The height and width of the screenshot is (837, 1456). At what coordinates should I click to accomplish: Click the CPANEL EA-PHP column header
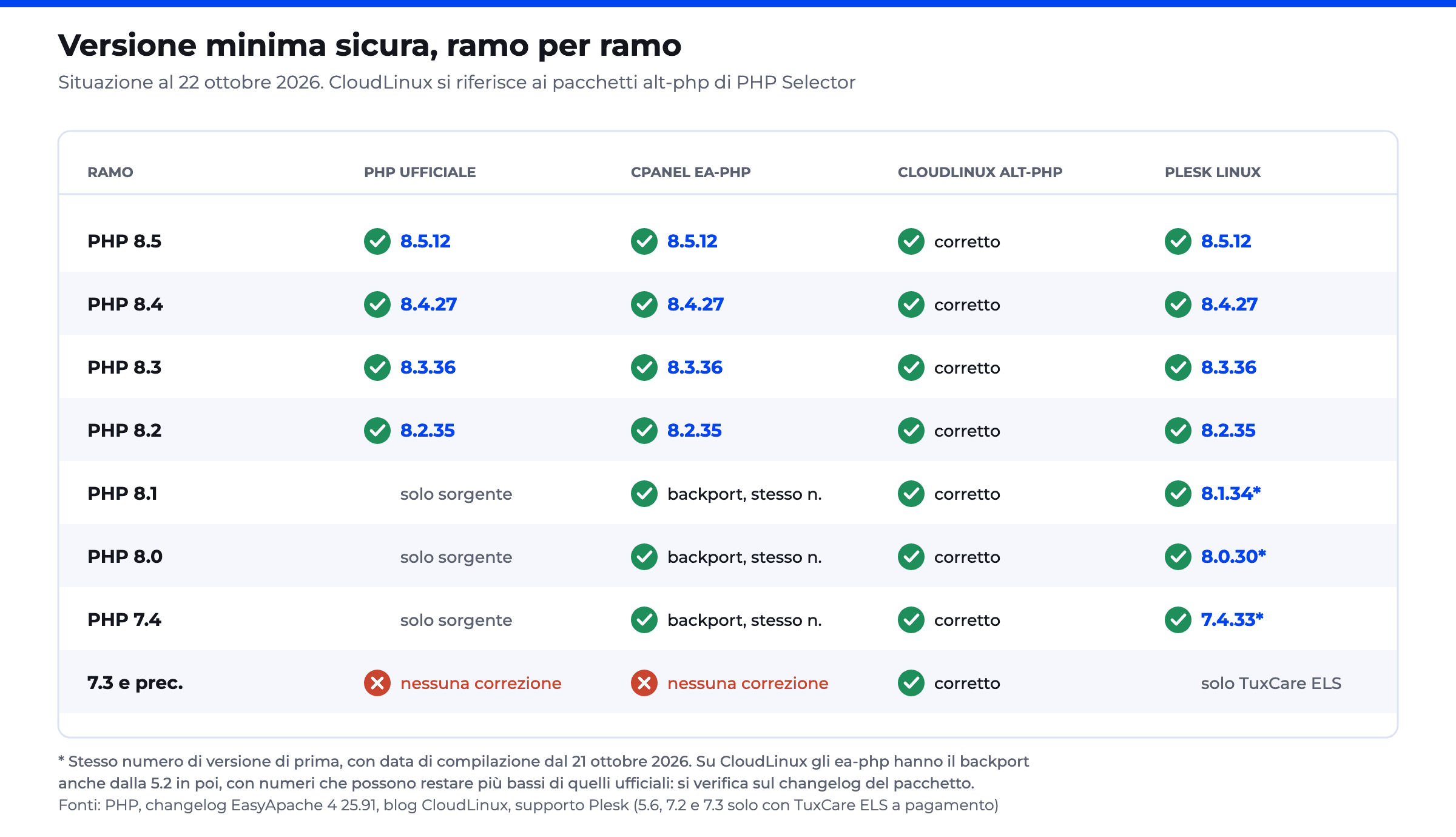tap(691, 172)
